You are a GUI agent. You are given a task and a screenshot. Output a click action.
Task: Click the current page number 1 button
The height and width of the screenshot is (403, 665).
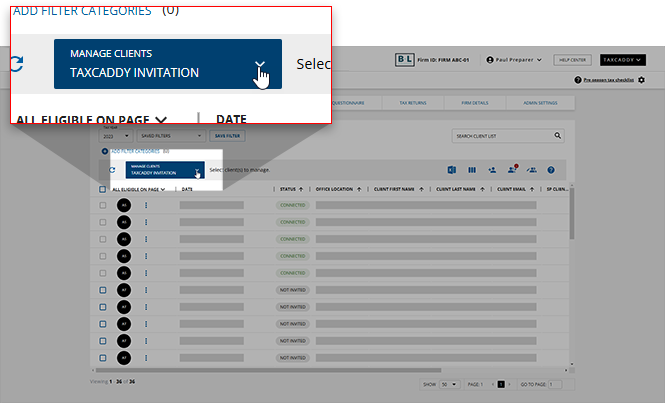tap(501, 384)
